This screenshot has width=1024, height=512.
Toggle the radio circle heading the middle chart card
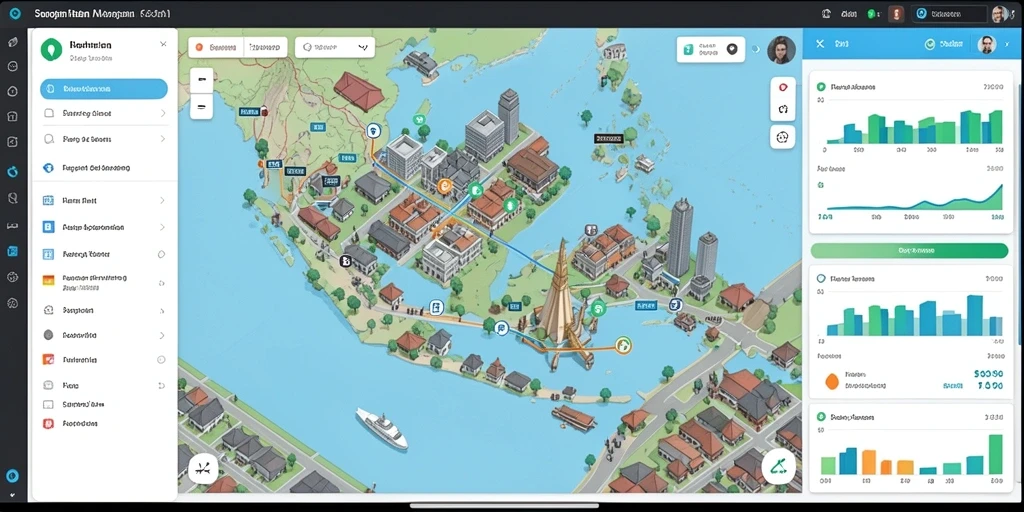(821, 278)
